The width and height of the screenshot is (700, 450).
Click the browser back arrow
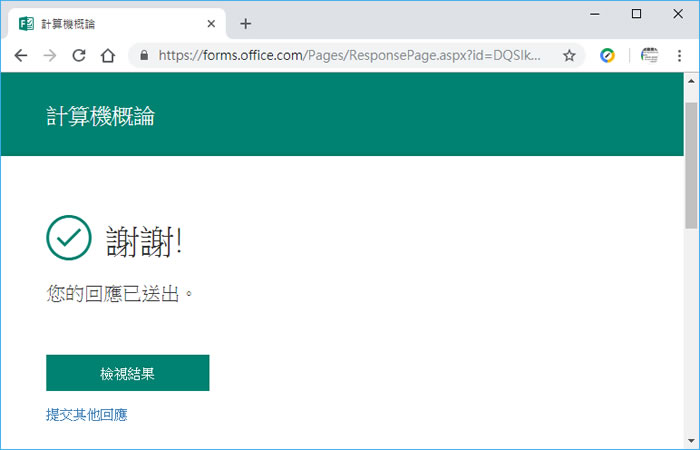[x=21, y=56]
